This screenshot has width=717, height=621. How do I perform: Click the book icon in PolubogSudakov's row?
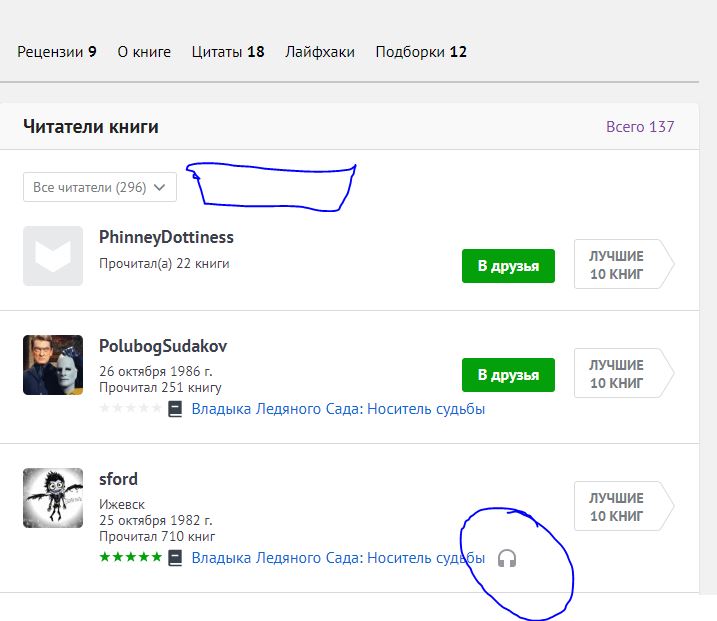coord(175,409)
